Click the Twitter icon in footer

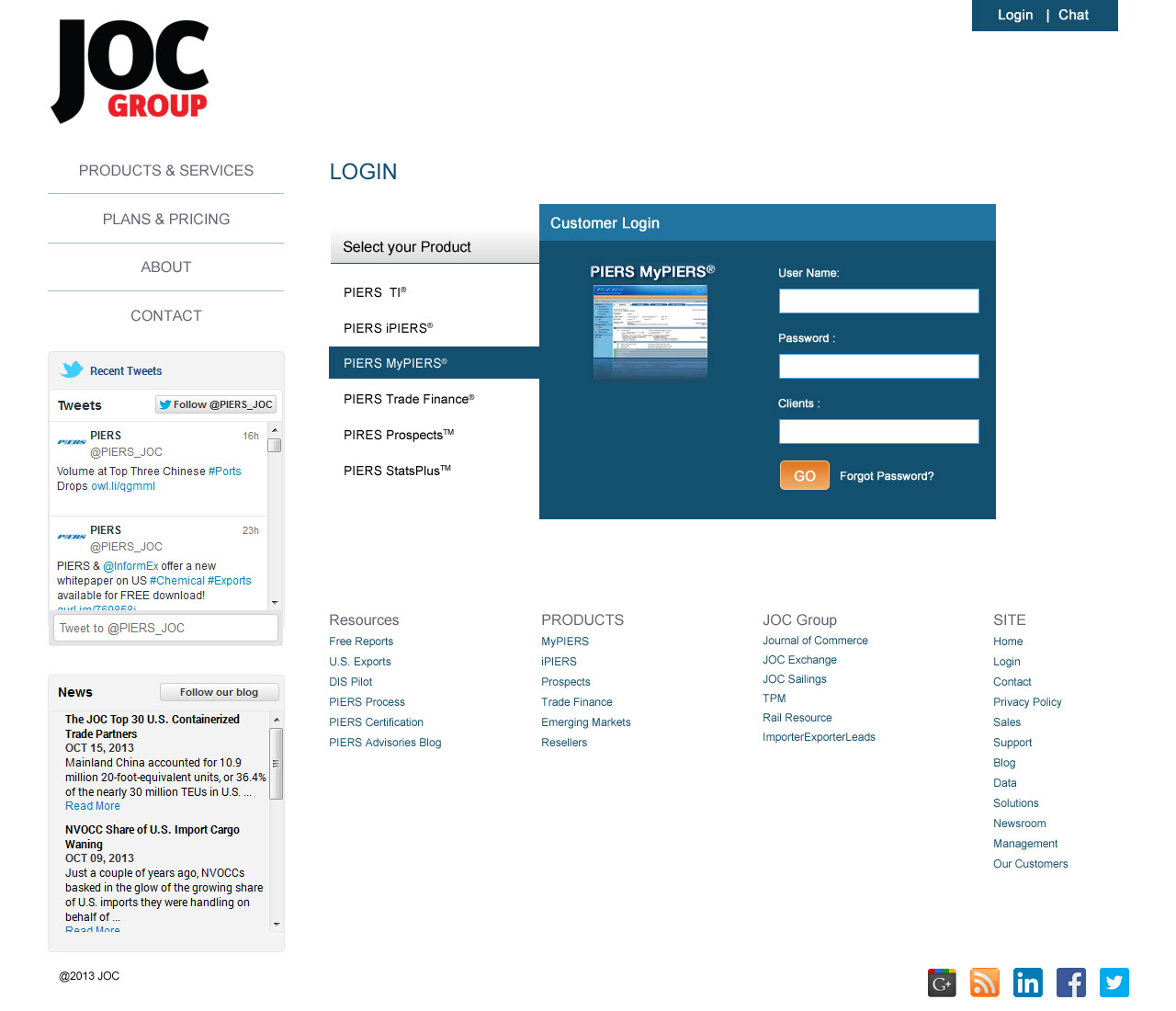pyautogui.click(x=1114, y=983)
